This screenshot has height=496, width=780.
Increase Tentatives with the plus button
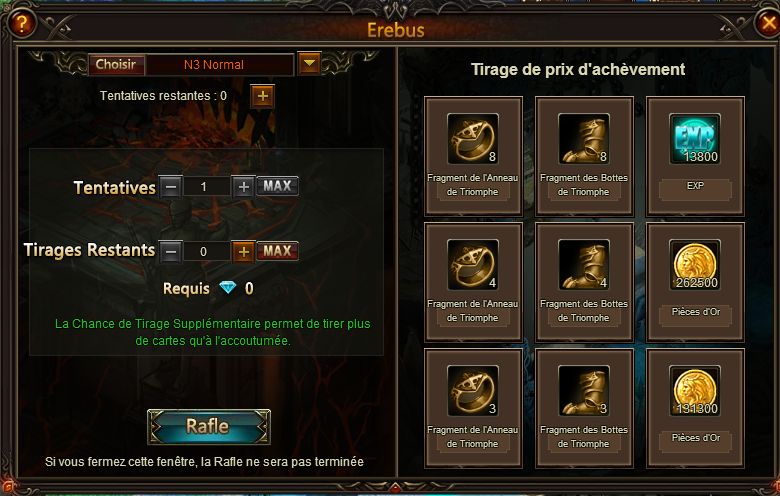[x=243, y=187]
